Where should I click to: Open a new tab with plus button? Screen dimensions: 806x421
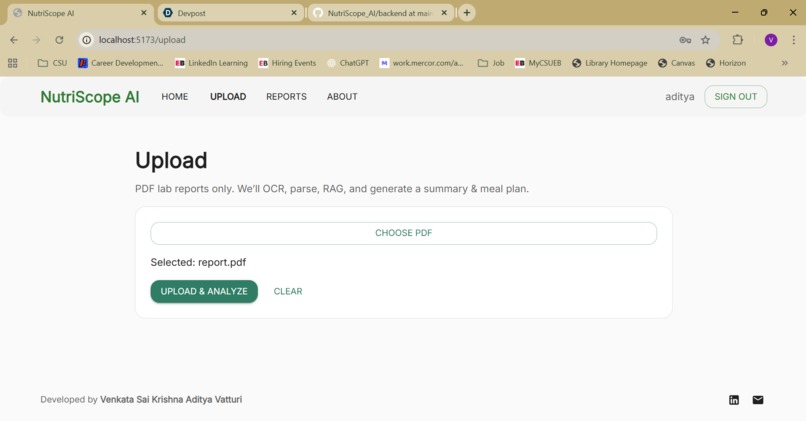coord(467,13)
